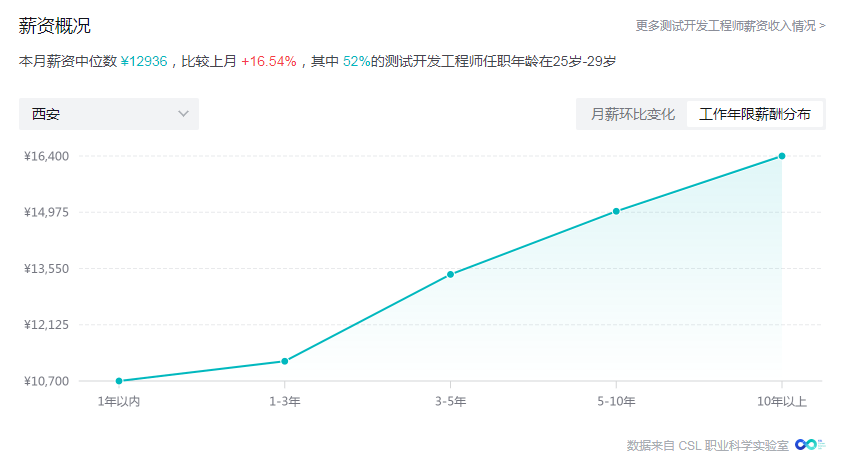Click the 5-10年 axis label
844x464 pixels.
pyautogui.click(x=616, y=402)
